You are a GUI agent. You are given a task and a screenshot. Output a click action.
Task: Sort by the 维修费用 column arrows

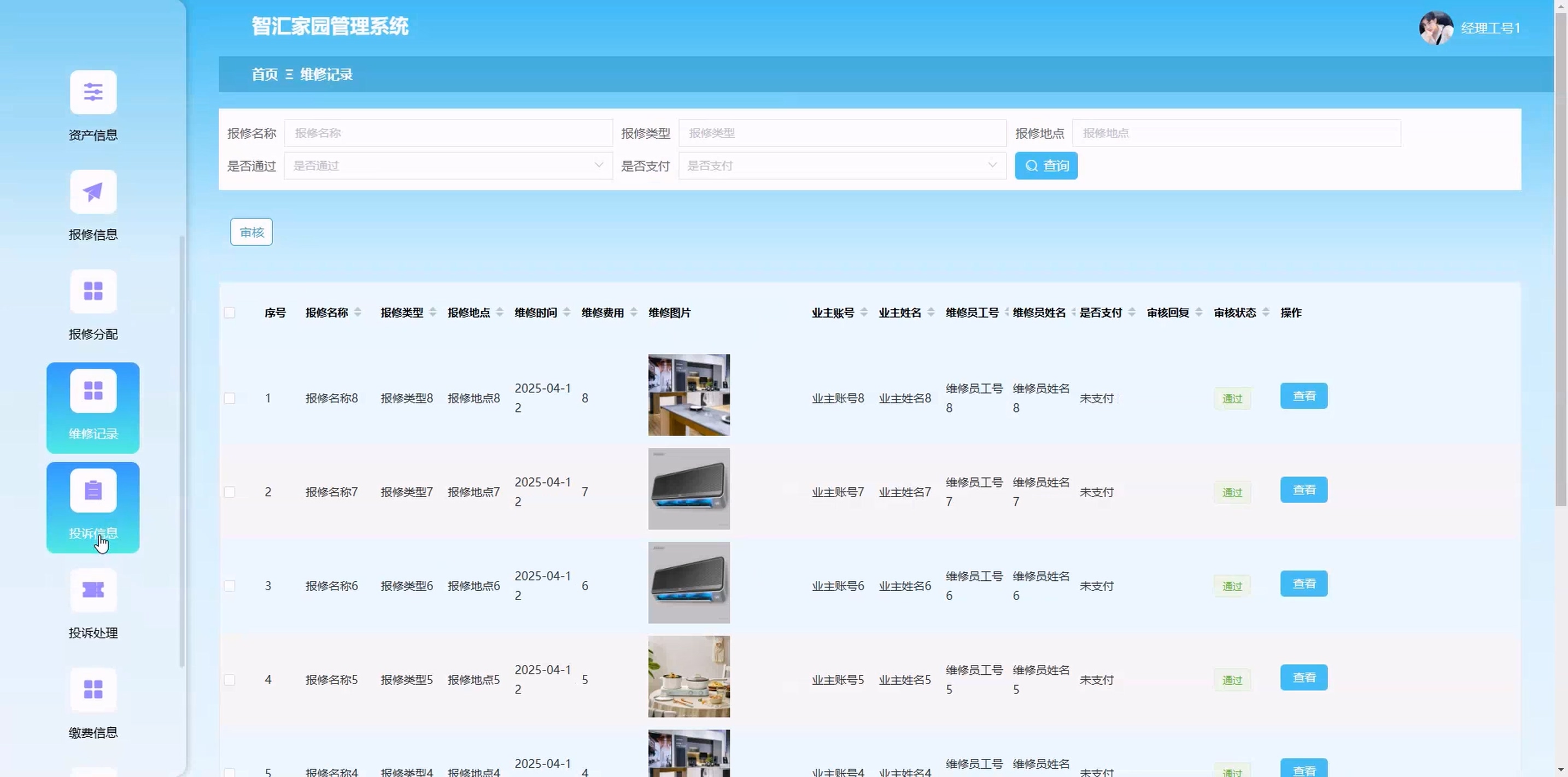pyautogui.click(x=634, y=313)
